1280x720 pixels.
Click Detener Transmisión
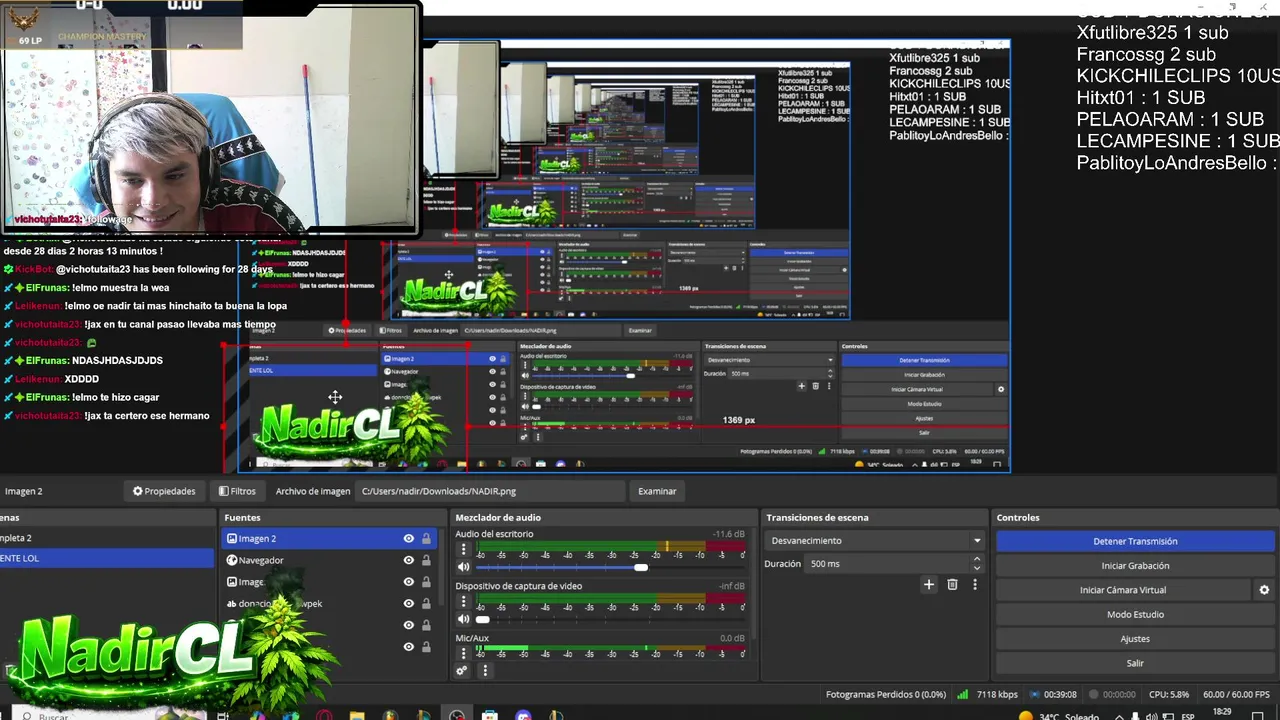pos(1135,541)
